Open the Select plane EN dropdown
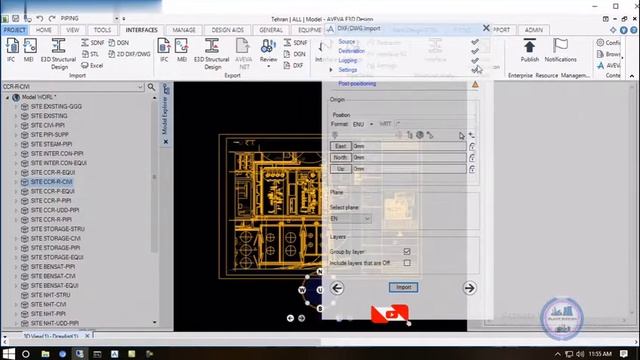 [x=350, y=219]
